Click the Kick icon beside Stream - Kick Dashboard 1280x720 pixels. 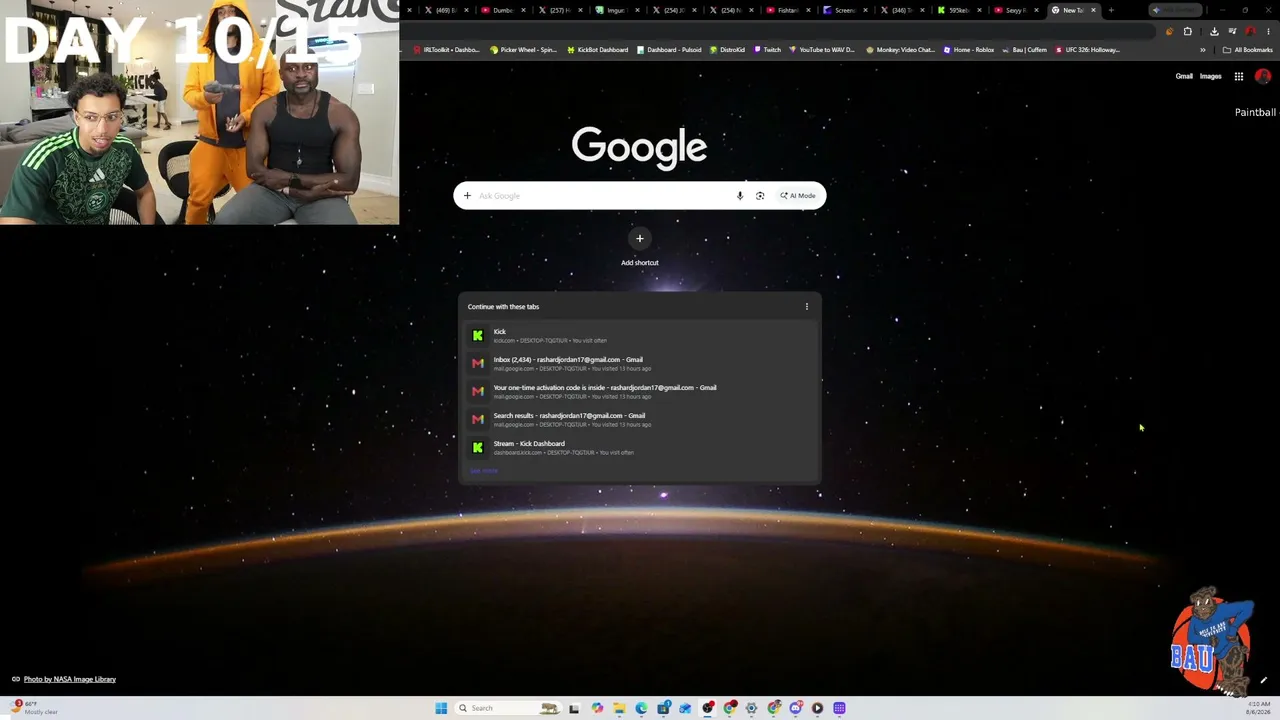point(478,447)
